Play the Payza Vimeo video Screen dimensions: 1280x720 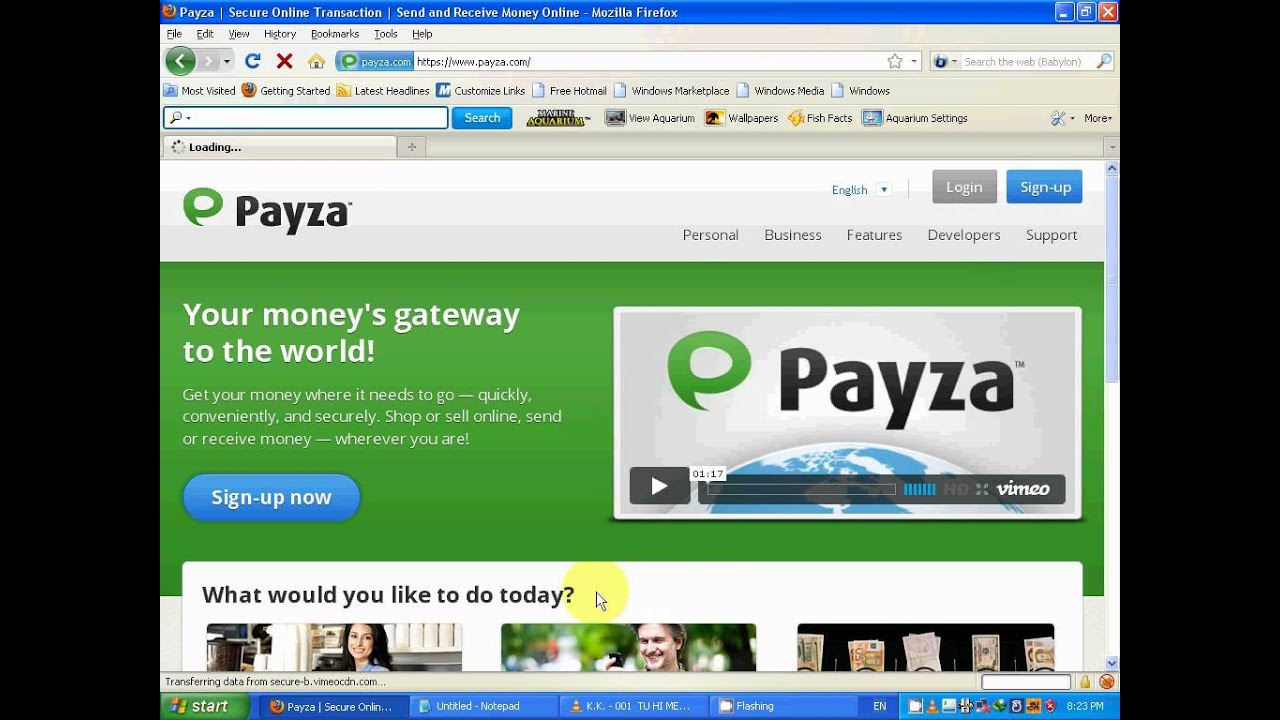pos(659,486)
